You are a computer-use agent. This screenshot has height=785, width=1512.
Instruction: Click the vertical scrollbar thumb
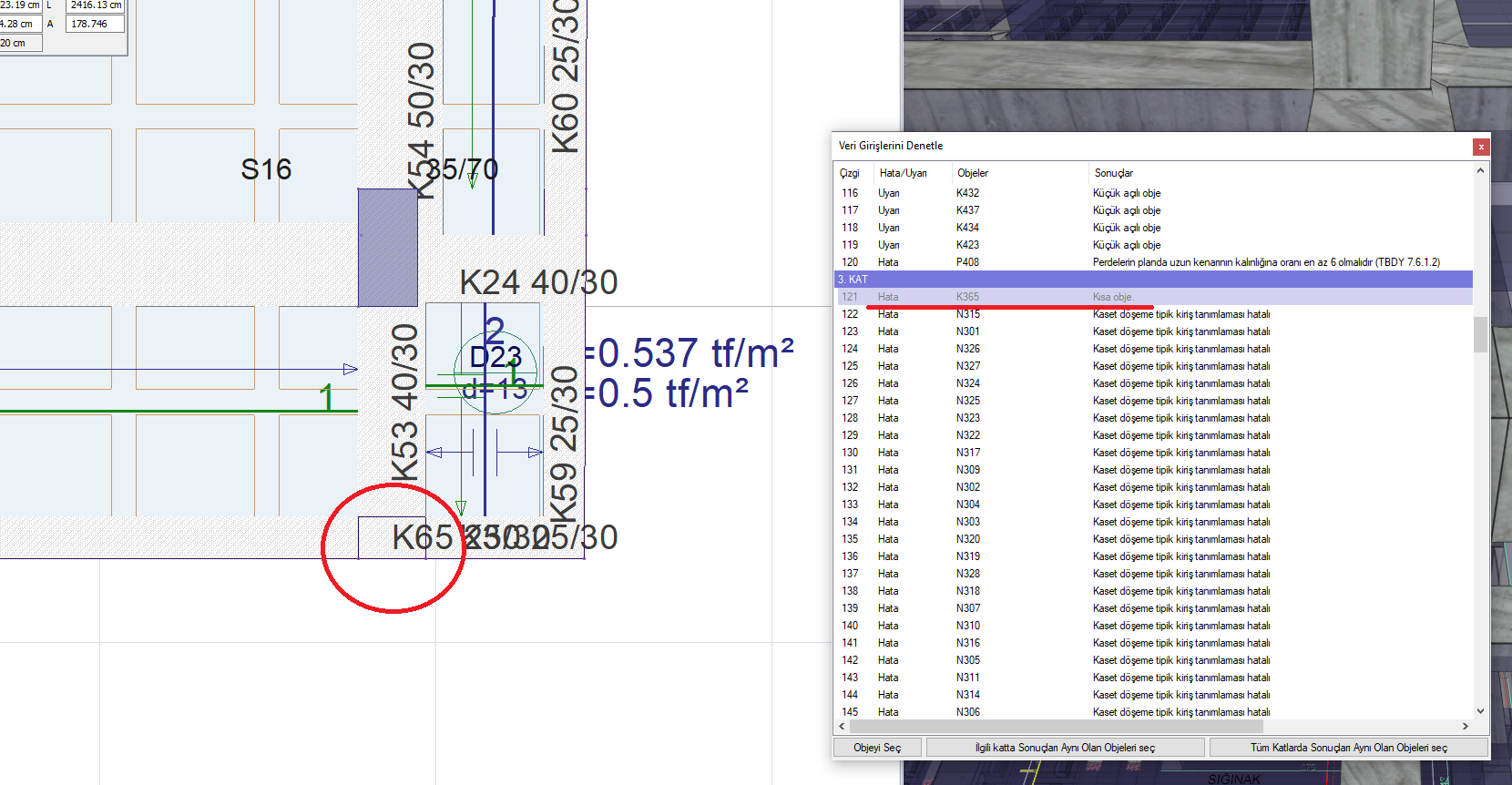1480,333
